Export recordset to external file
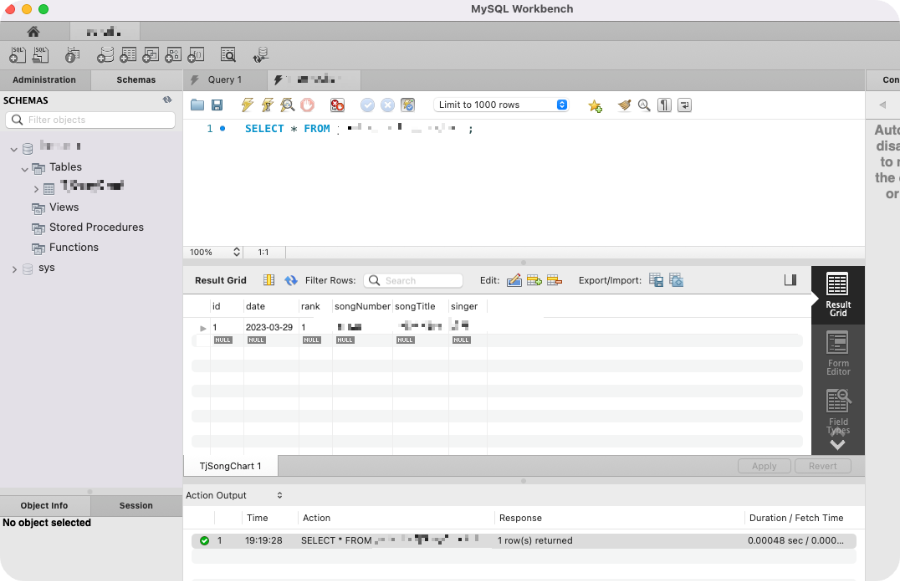The image size is (900, 581). click(x=656, y=280)
